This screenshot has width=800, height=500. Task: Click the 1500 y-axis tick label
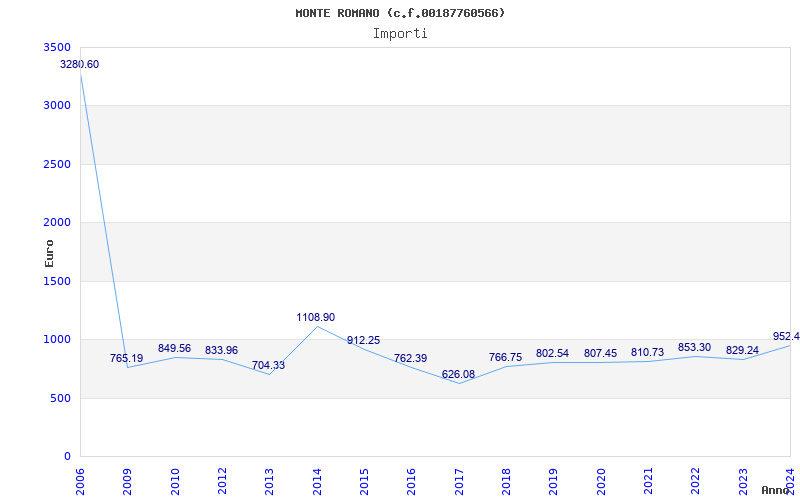point(58,282)
